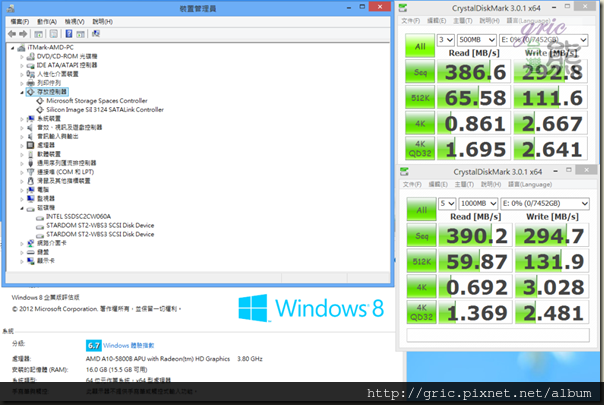Click All button in lower CrystalDiskMark window

[x=421, y=210]
